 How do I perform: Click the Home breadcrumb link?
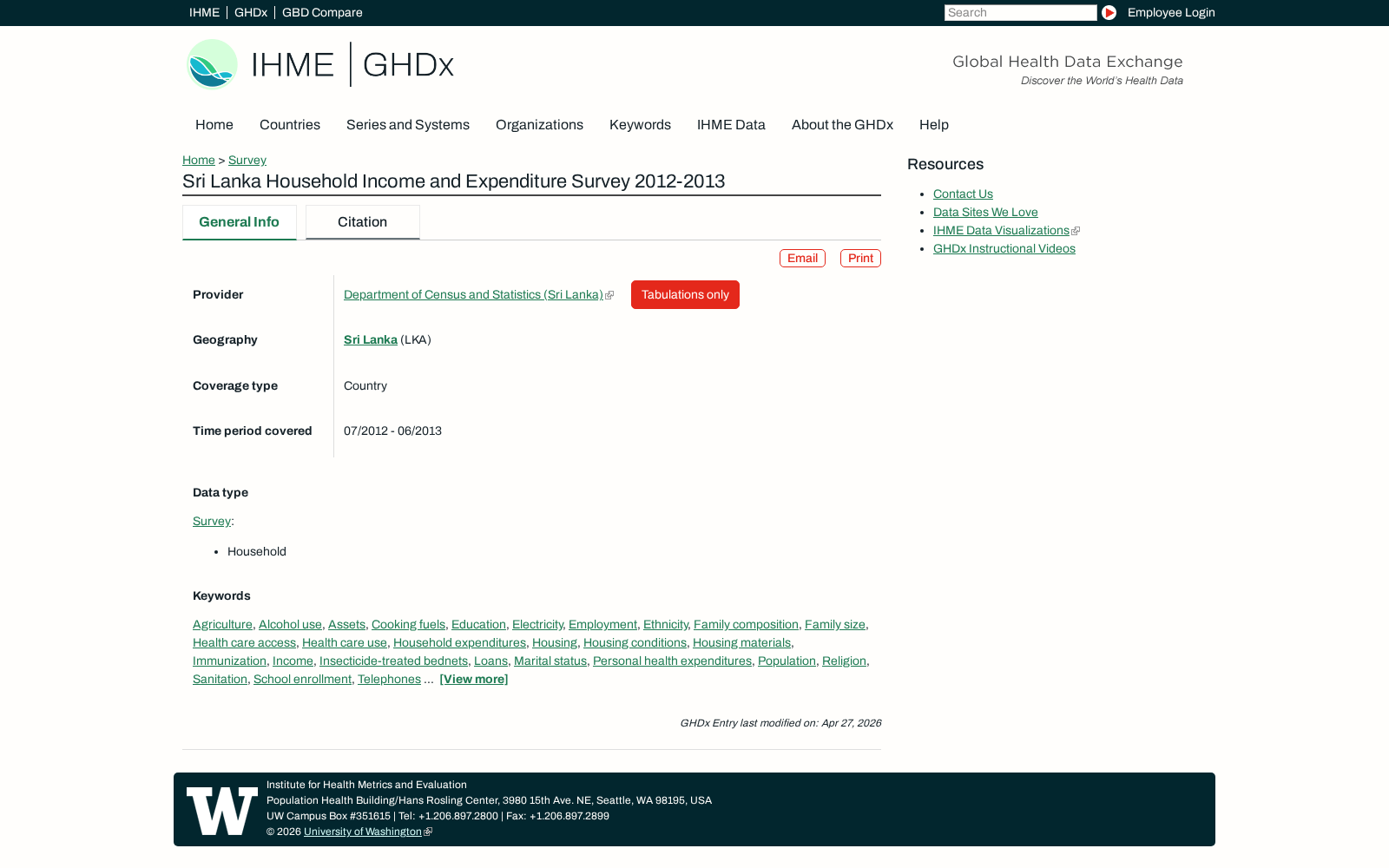pos(199,160)
